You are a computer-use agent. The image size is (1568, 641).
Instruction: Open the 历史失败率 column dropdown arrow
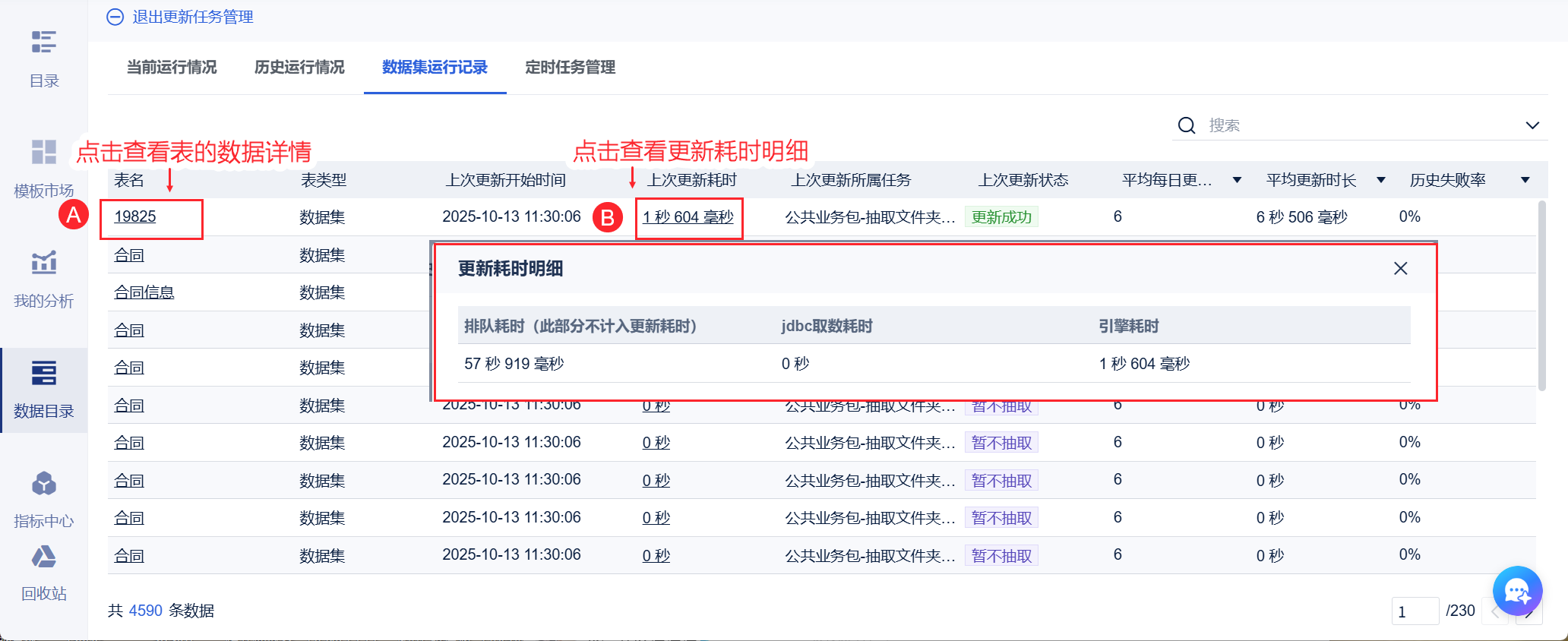pyautogui.click(x=1525, y=180)
